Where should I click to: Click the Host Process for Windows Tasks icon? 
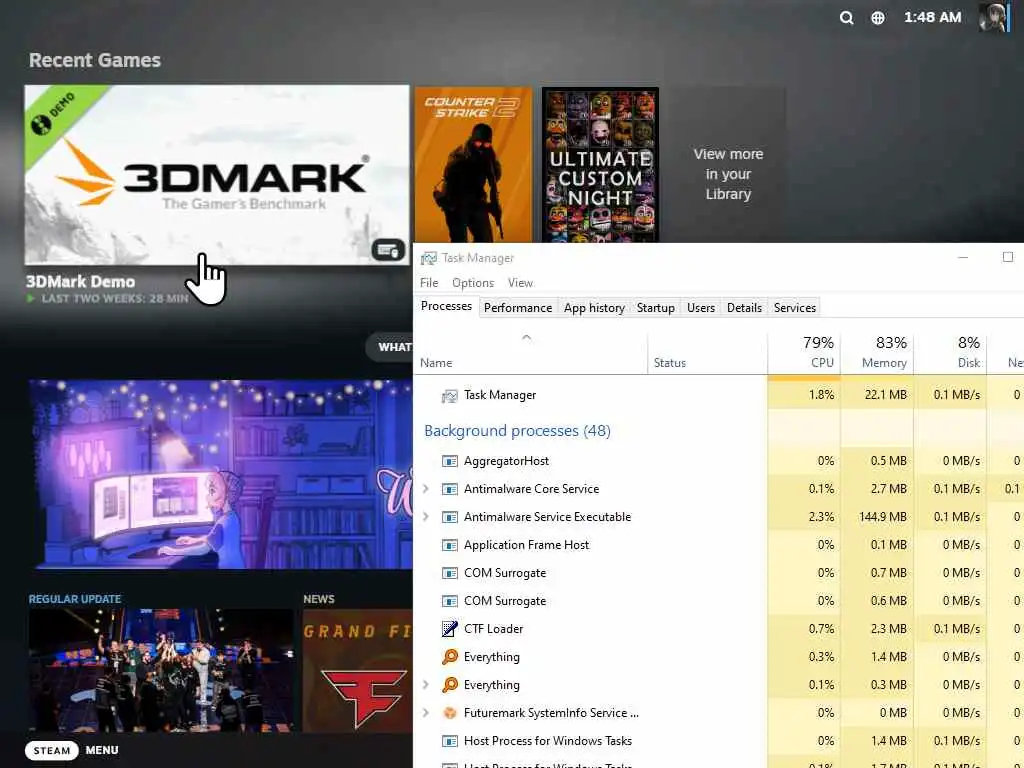pos(449,741)
